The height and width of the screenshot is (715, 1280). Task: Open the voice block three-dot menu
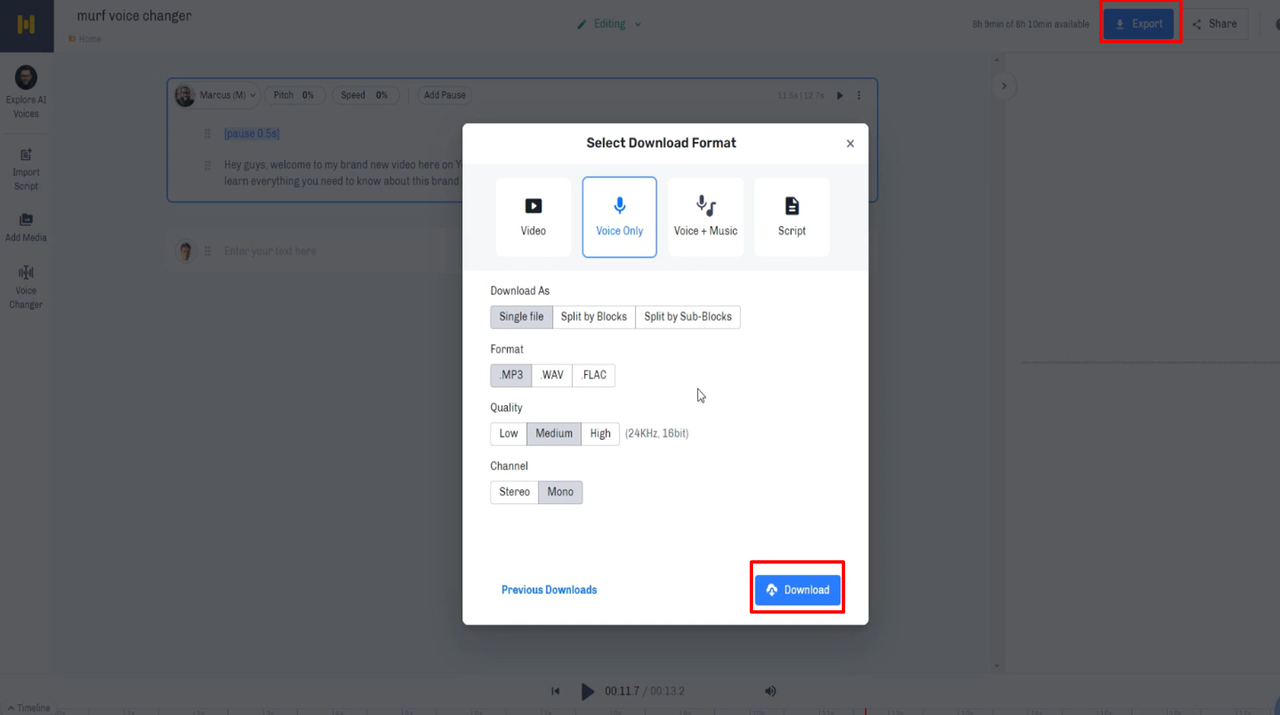point(859,96)
